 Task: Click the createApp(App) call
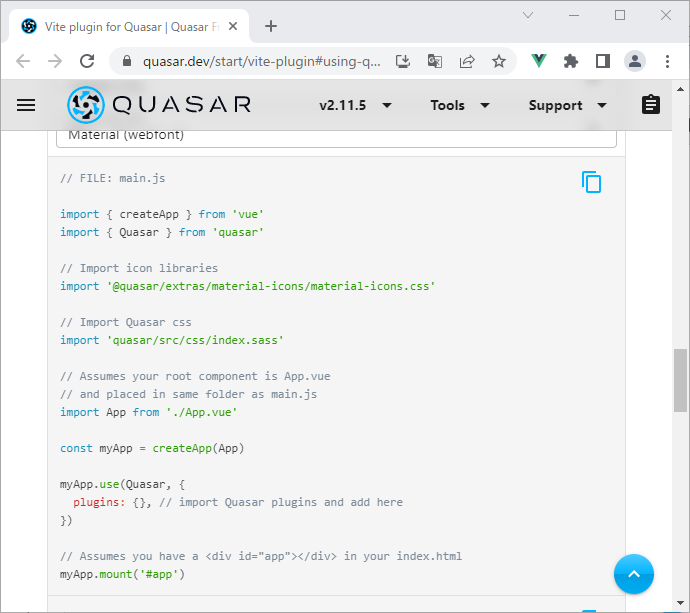point(198,448)
